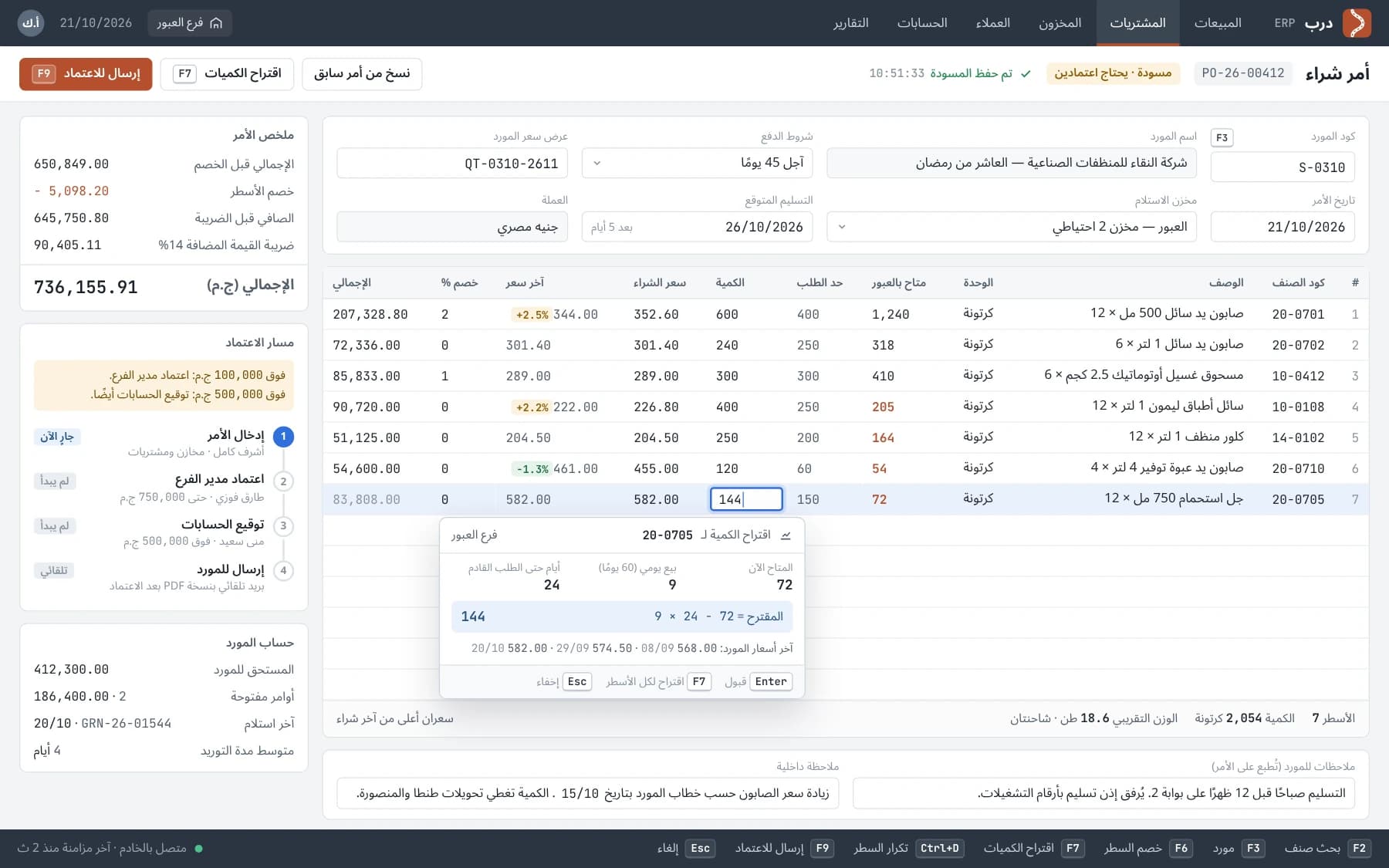Switch to المخزون tab
Viewport: 1389px width, 868px height.
[1059, 23]
